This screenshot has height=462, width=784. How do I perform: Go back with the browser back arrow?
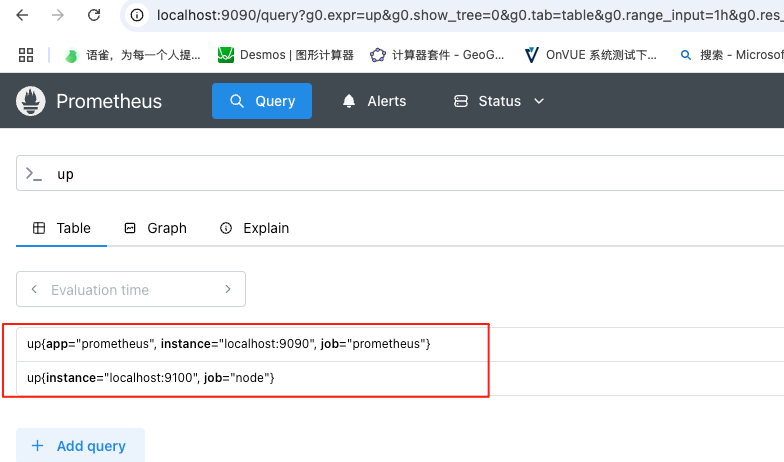click(x=22, y=15)
